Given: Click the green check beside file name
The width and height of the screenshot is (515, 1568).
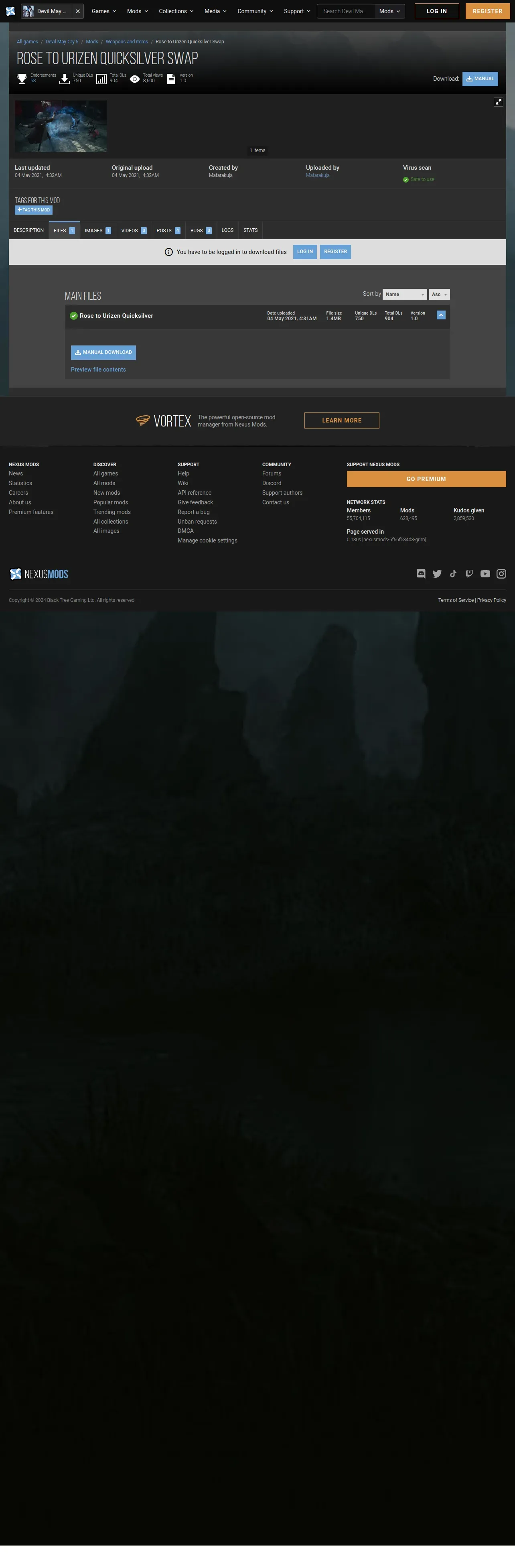Looking at the screenshot, I should click(x=74, y=315).
